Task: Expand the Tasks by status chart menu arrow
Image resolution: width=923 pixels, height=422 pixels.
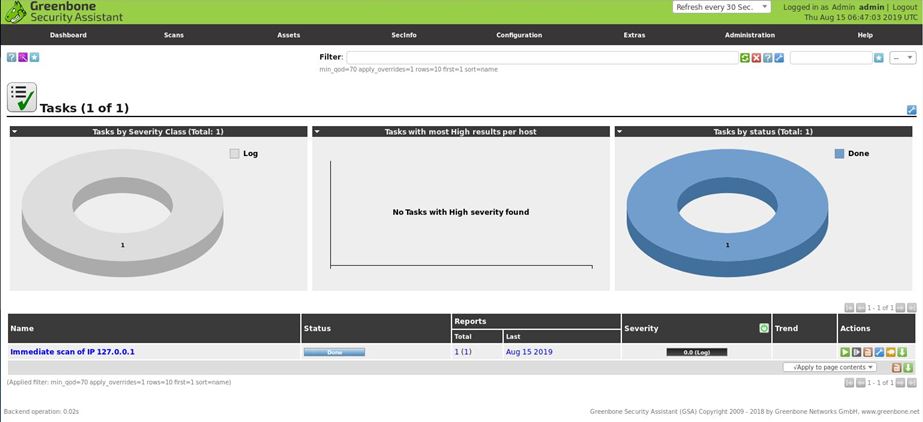Action: (619, 132)
